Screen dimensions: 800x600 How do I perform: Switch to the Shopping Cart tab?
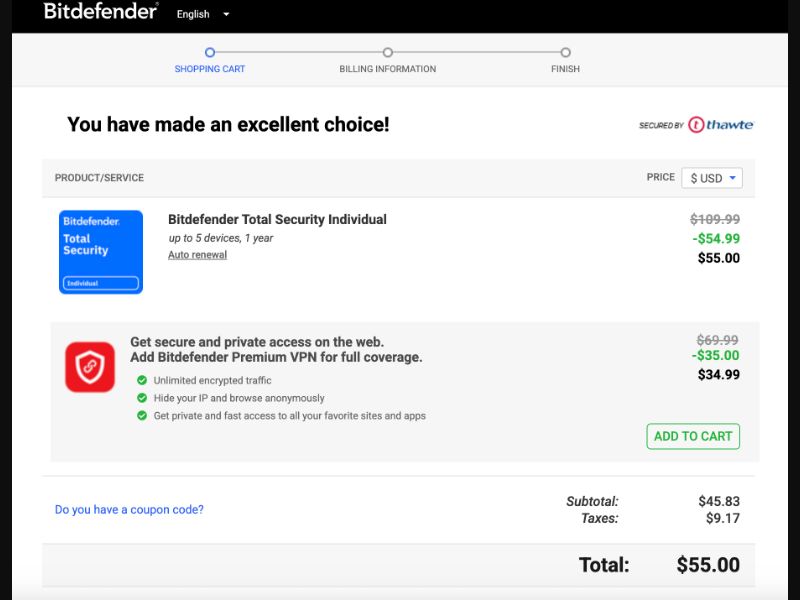point(209,68)
